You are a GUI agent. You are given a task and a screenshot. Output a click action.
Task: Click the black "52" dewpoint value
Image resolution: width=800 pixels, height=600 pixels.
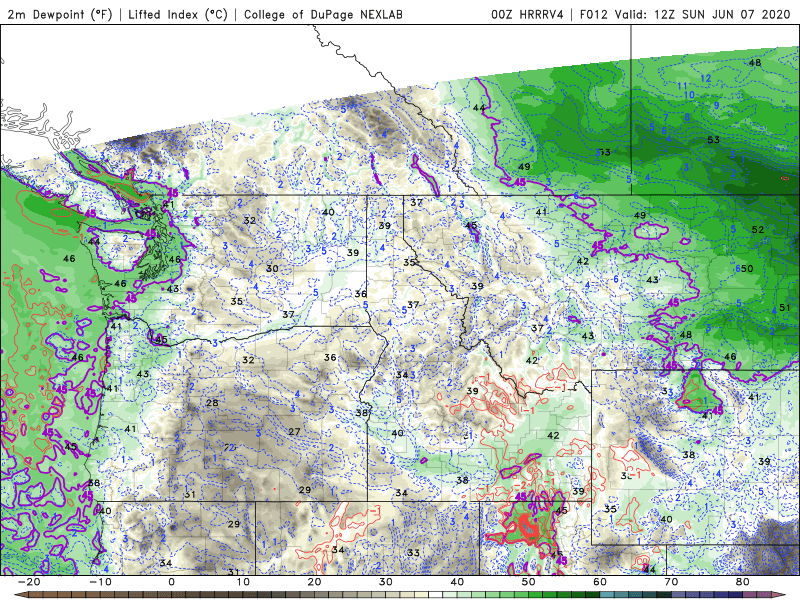pyautogui.click(x=758, y=230)
